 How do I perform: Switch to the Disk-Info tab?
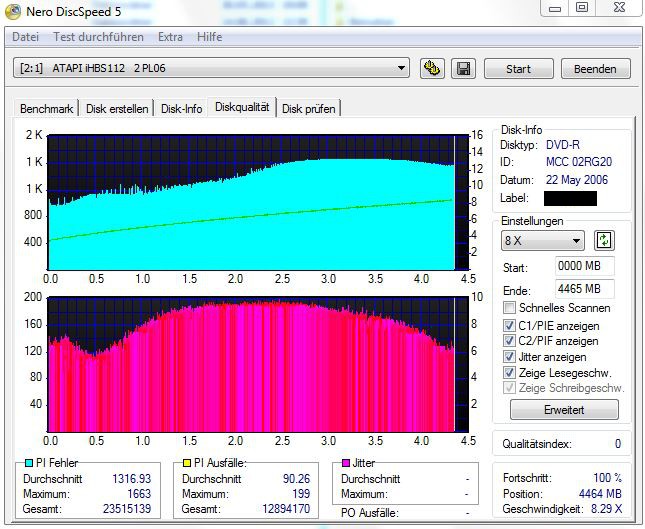[x=181, y=109]
